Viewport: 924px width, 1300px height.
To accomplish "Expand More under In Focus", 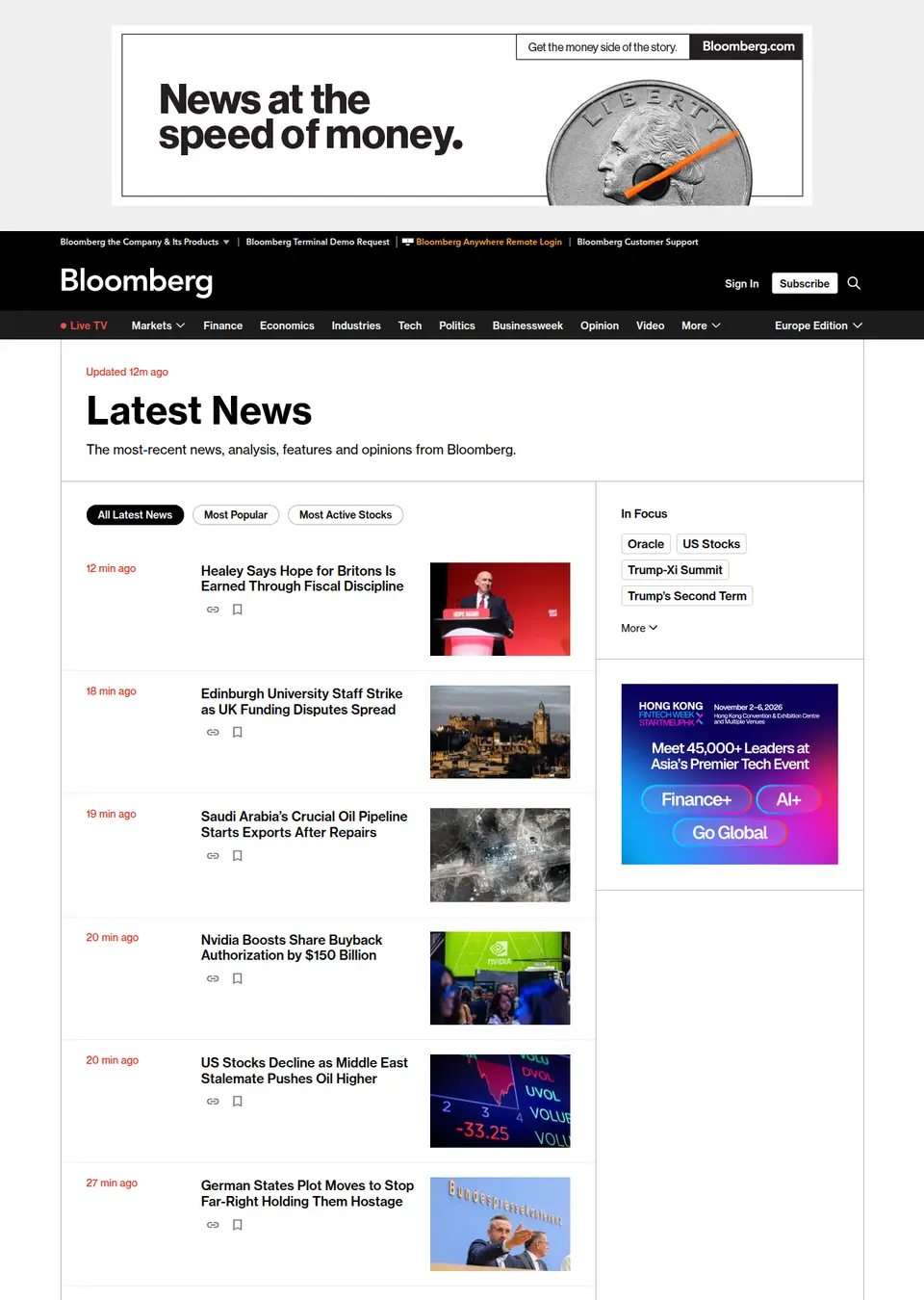I will (639, 628).
